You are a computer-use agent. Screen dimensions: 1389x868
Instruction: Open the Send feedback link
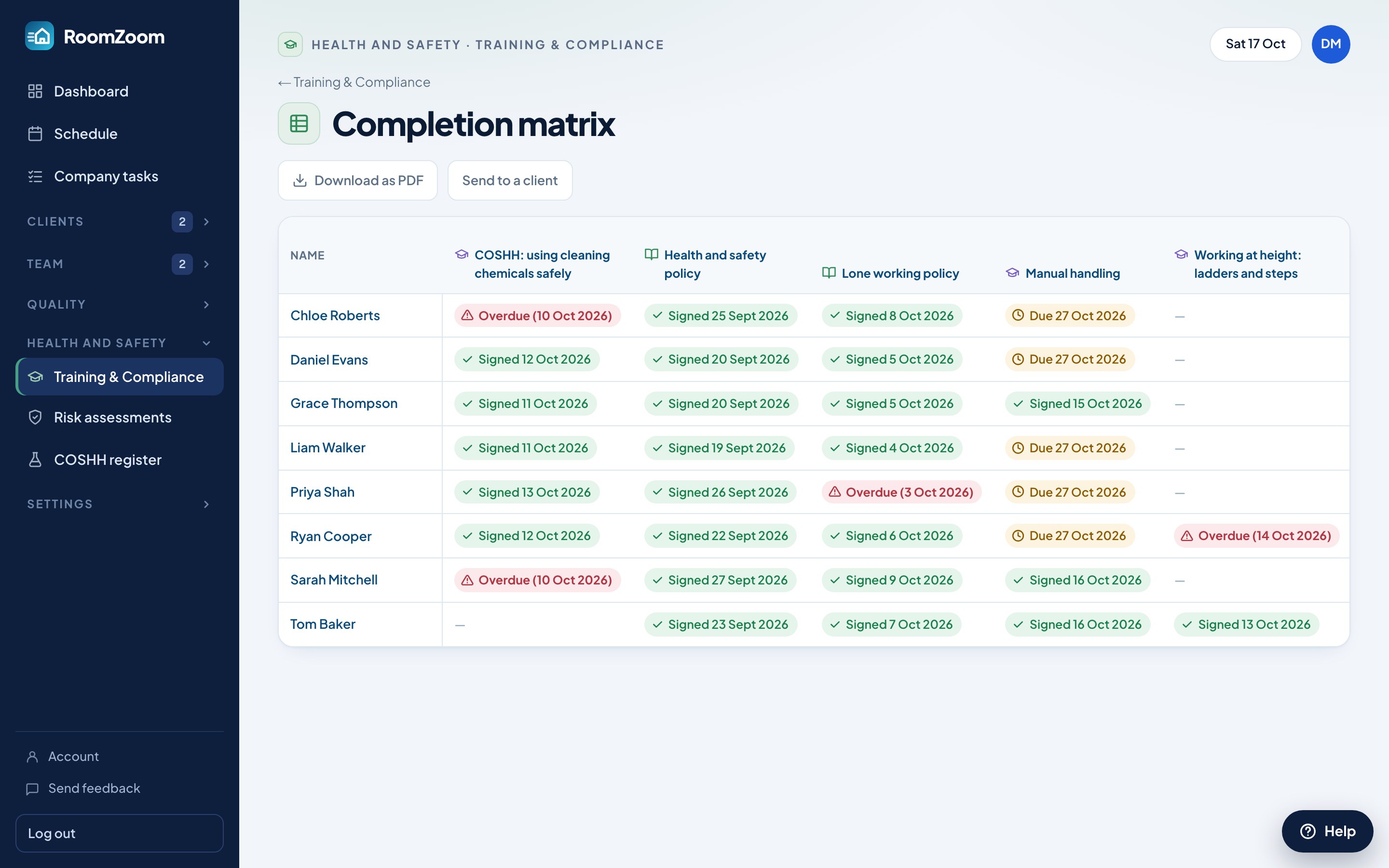click(83, 789)
